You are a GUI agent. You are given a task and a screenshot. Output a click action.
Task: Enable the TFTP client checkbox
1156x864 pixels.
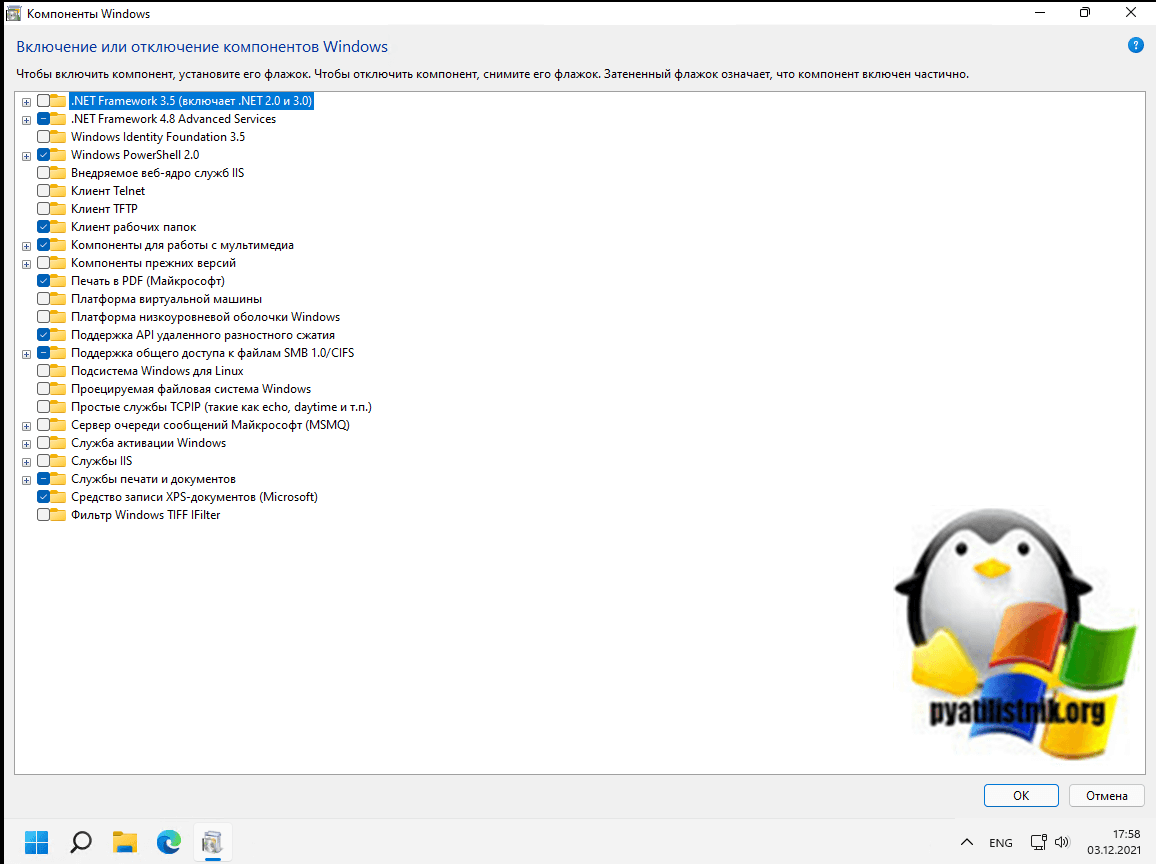[44, 209]
